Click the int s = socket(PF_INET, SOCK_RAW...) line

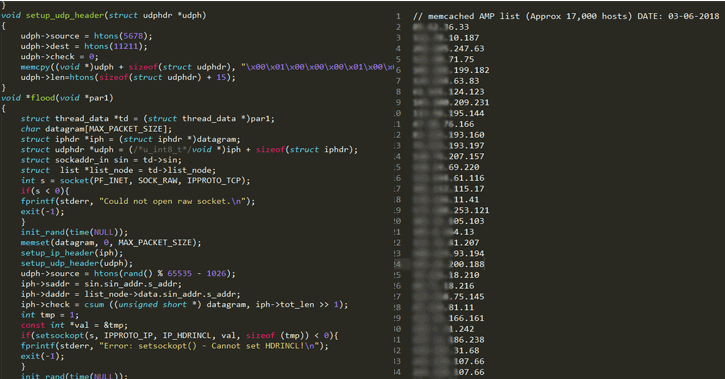pyautogui.click(x=135, y=180)
